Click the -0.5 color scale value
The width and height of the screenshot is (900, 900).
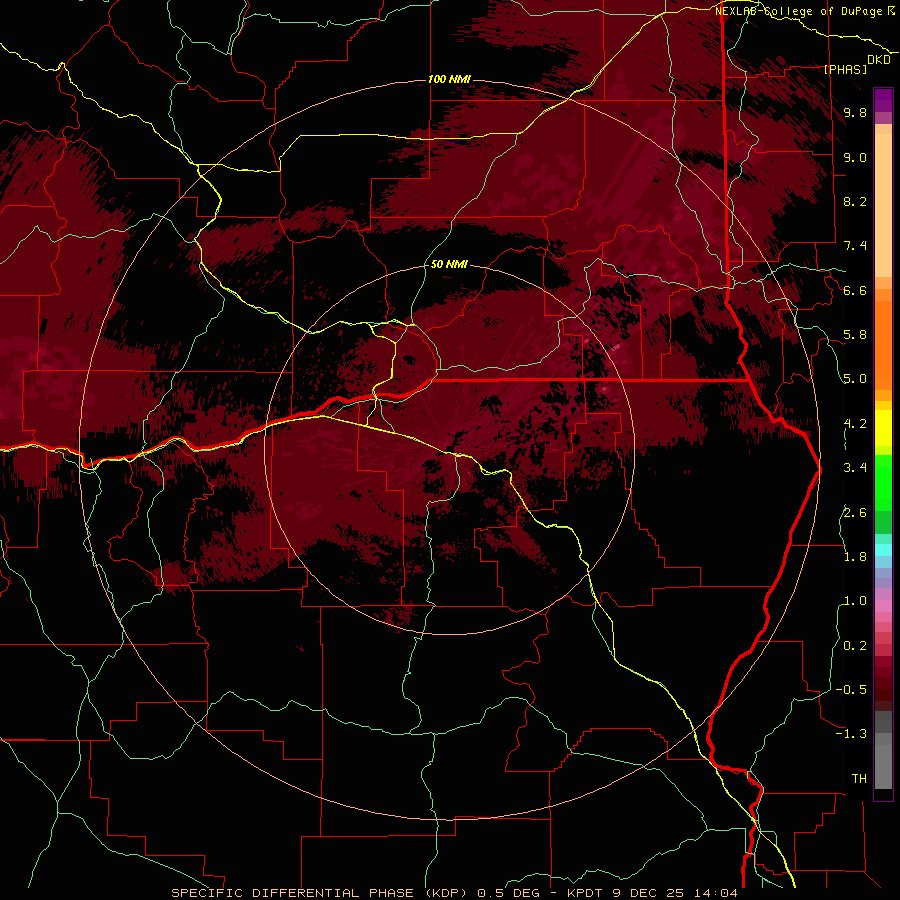(851, 690)
